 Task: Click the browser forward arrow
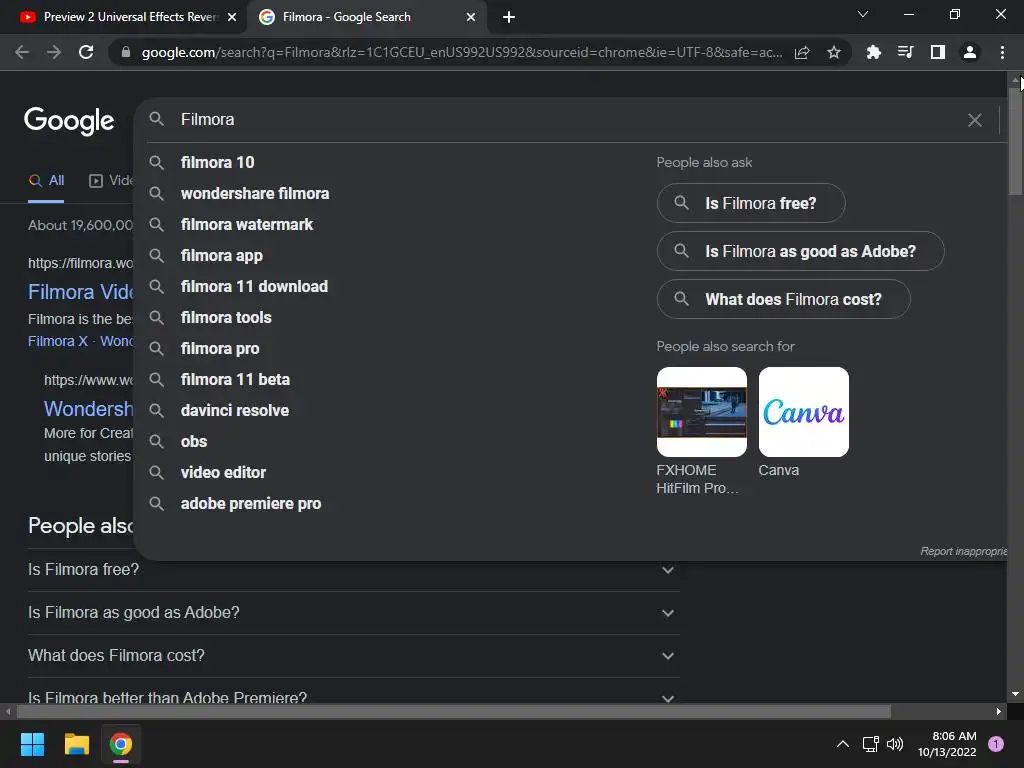[x=54, y=52]
